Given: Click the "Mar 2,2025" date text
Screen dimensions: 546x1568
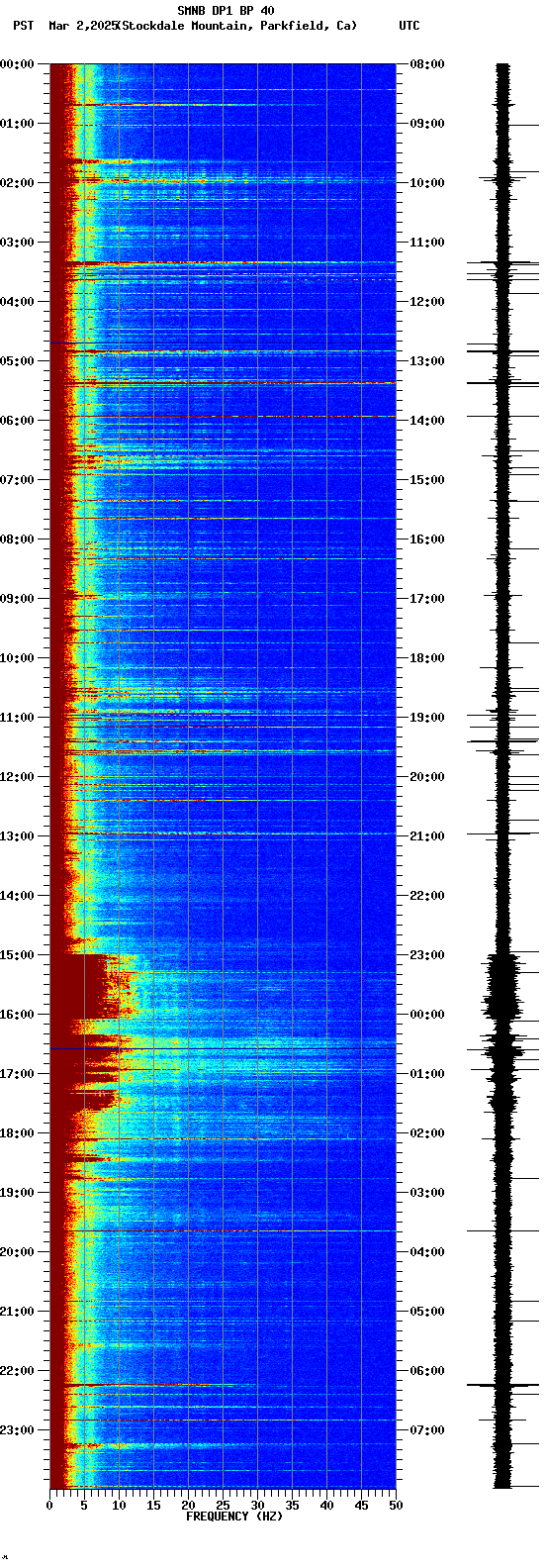Looking at the screenshot, I should [82, 26].
